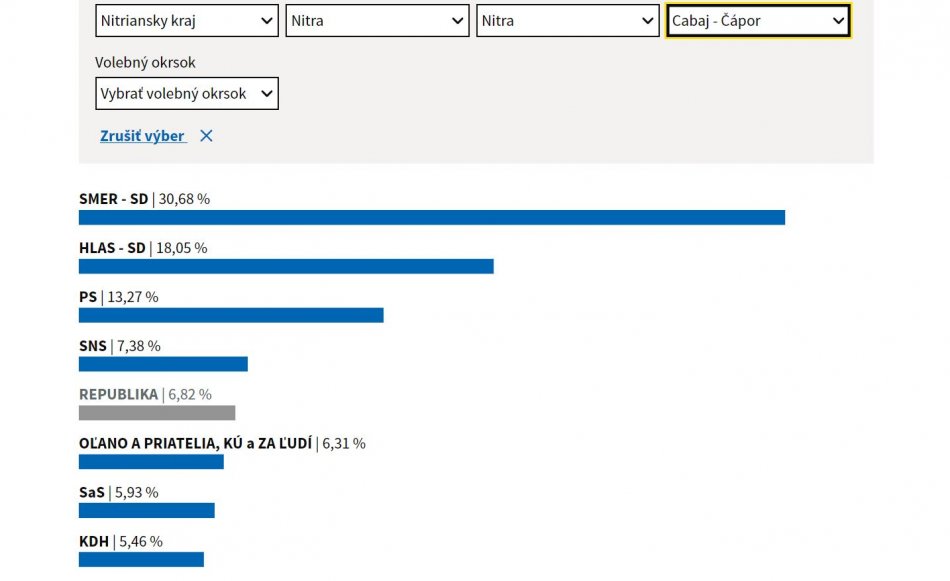Click the gray REPUBLIKA result bar

click(x=157, y=413)
